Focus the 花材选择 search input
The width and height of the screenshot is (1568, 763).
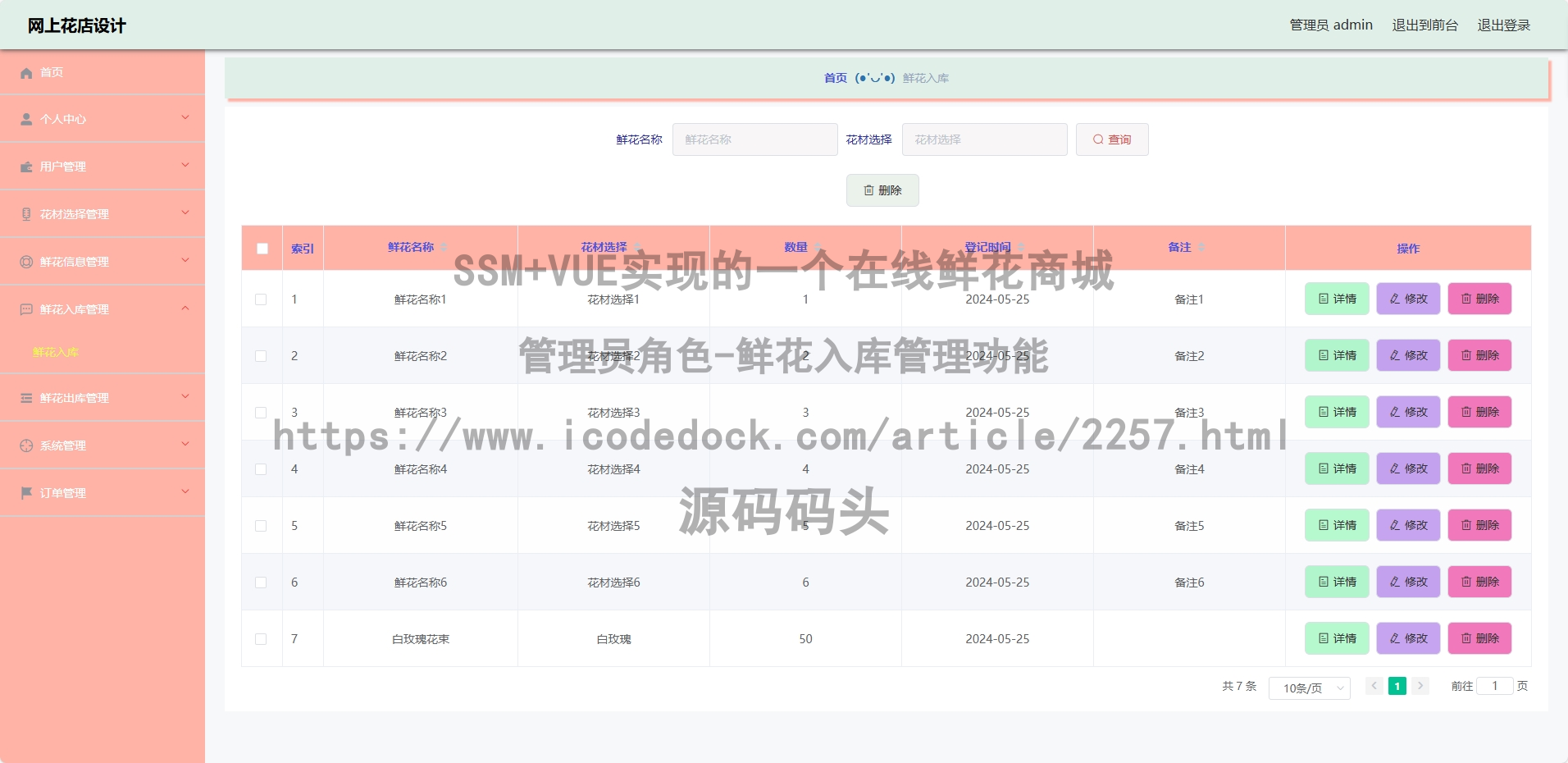pyautogui.click(x=985, y=139)
